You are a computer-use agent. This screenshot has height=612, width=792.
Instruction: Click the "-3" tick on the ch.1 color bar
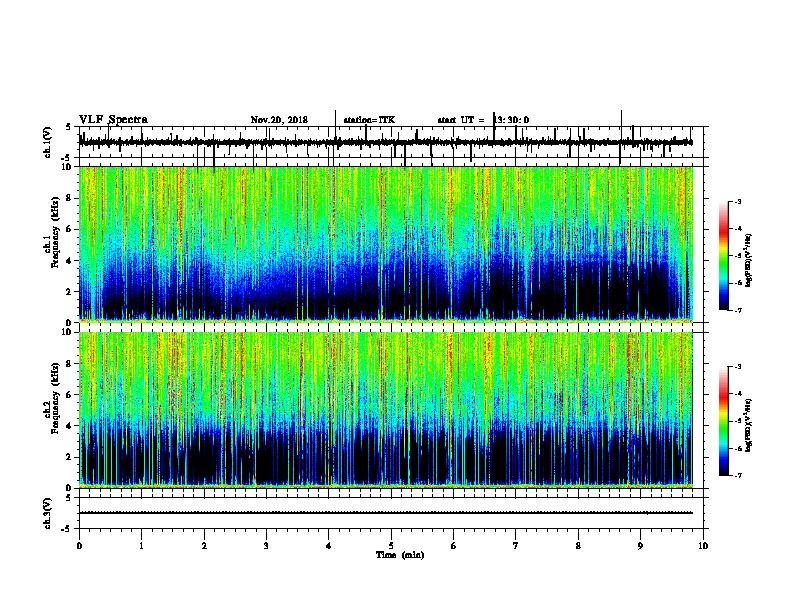pos(738,202)
